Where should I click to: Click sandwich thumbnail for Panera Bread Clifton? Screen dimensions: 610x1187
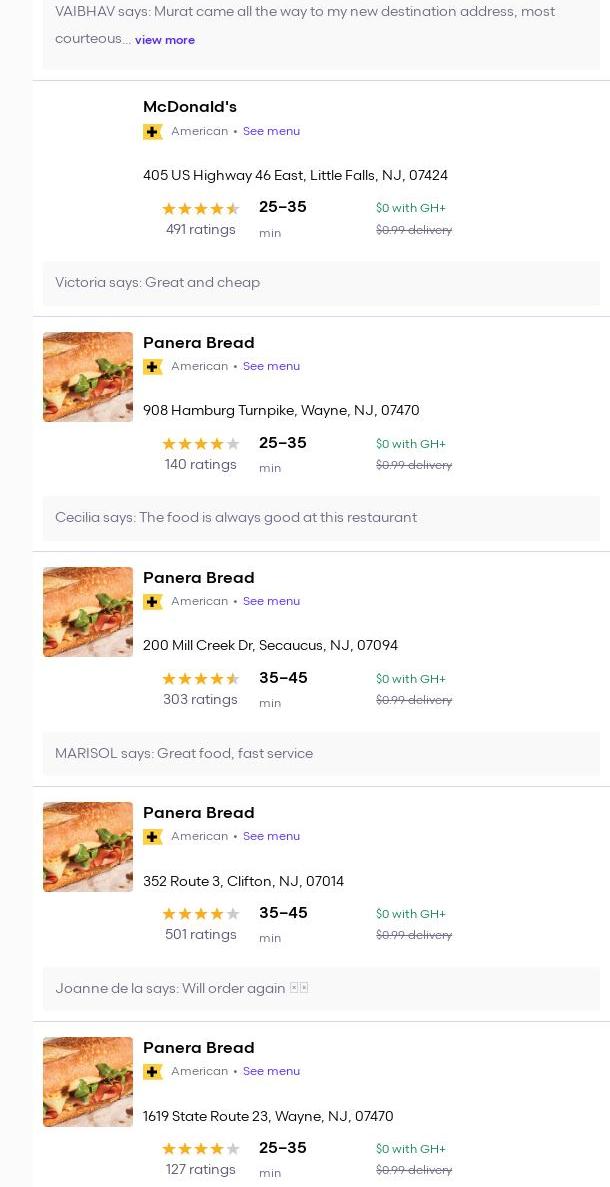[88, 847]
